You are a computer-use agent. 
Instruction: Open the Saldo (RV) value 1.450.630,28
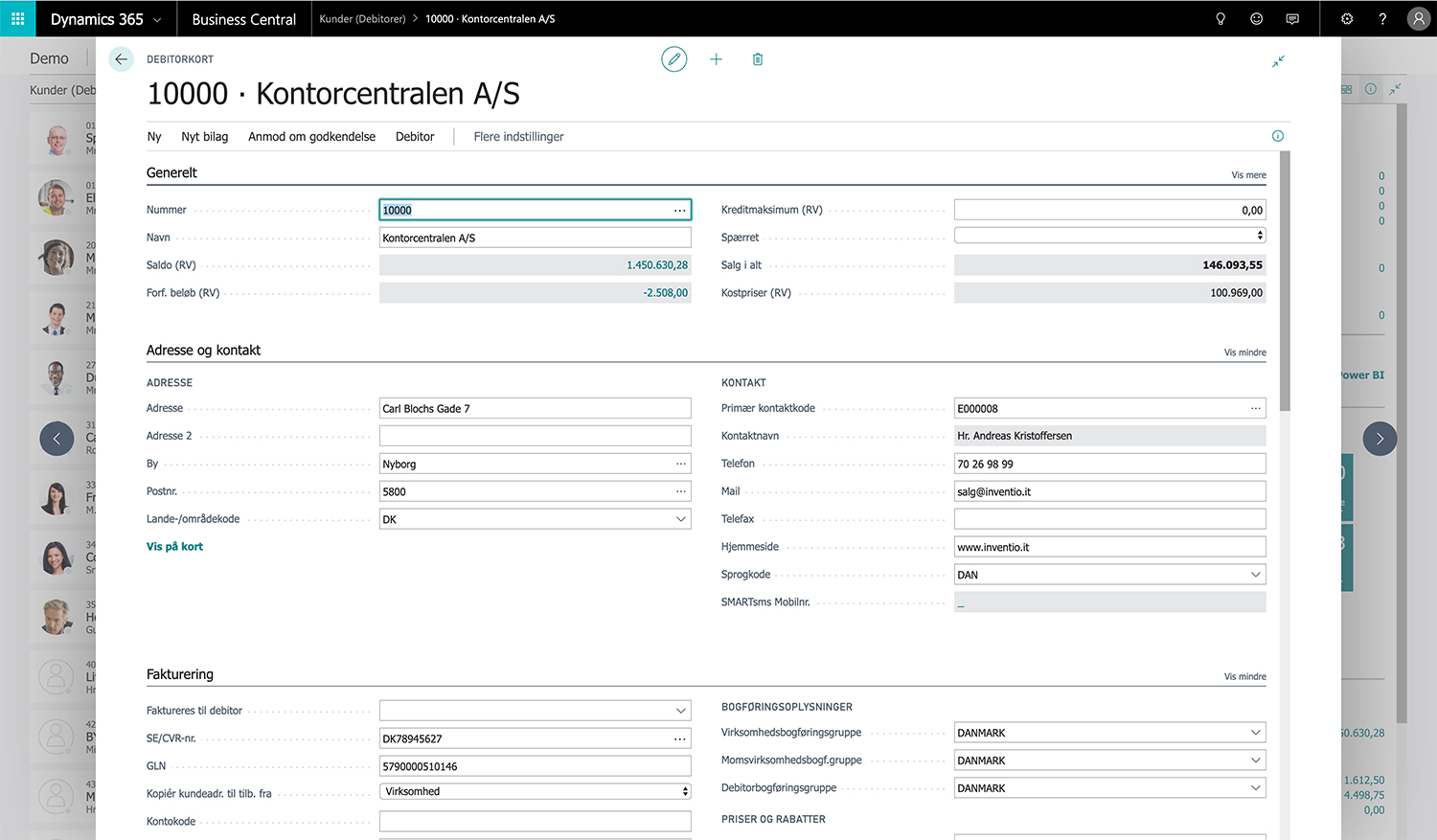tap(657, 265)
